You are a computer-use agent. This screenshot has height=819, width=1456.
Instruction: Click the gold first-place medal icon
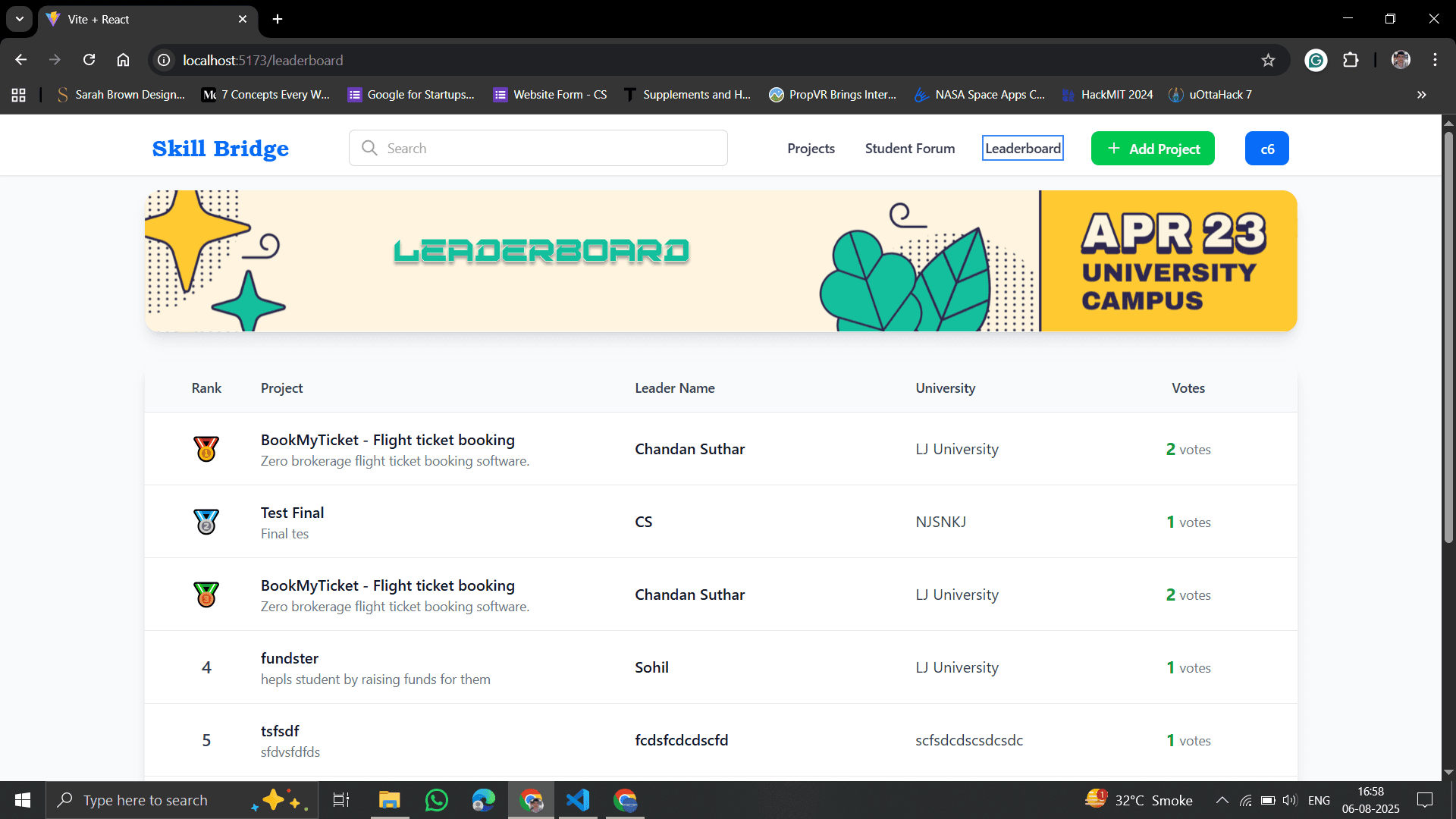(x=206, y=449)
